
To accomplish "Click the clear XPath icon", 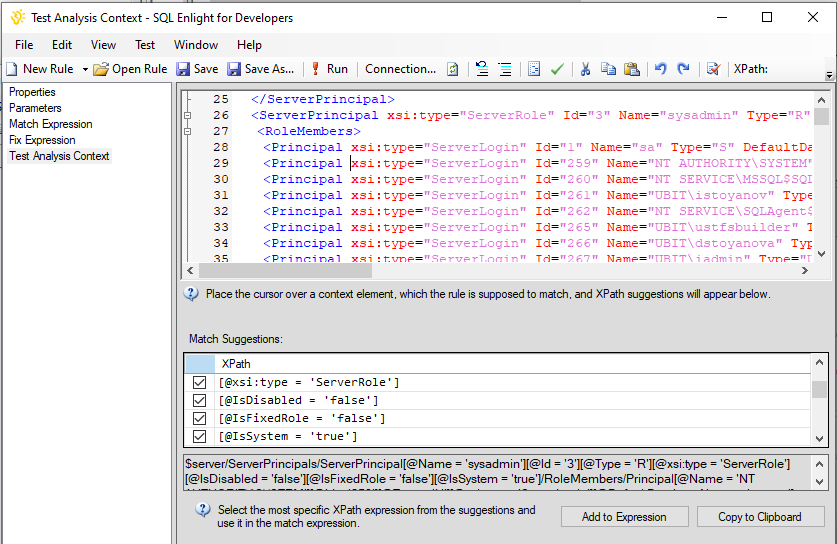I will coord(713,69).
